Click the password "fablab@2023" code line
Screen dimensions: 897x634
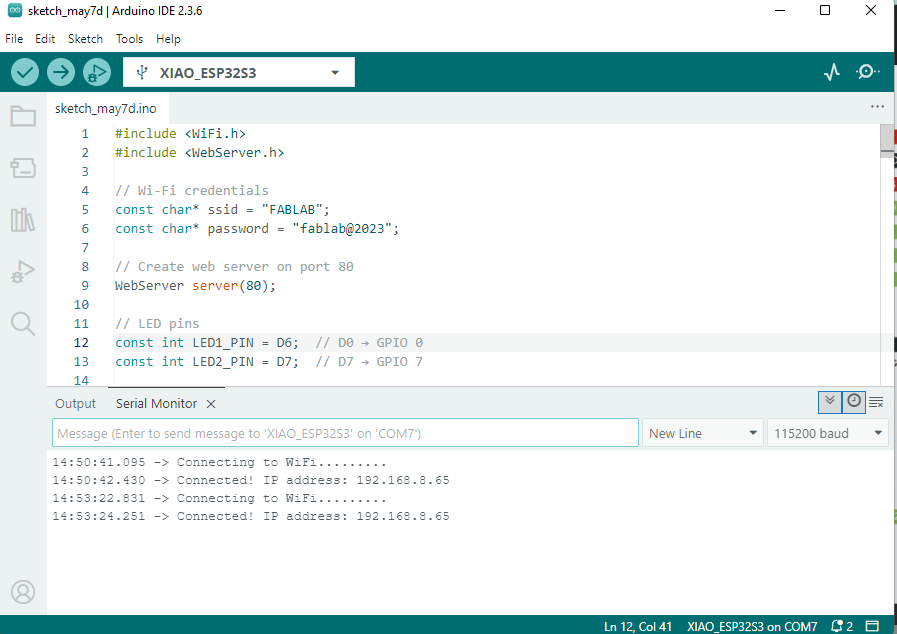257,228
